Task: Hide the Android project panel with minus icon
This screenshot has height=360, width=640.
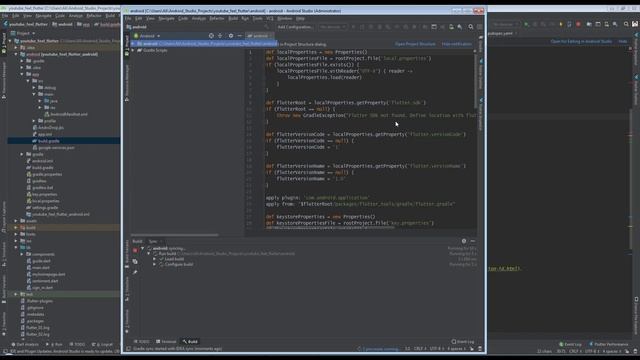Action: [240, 36]
